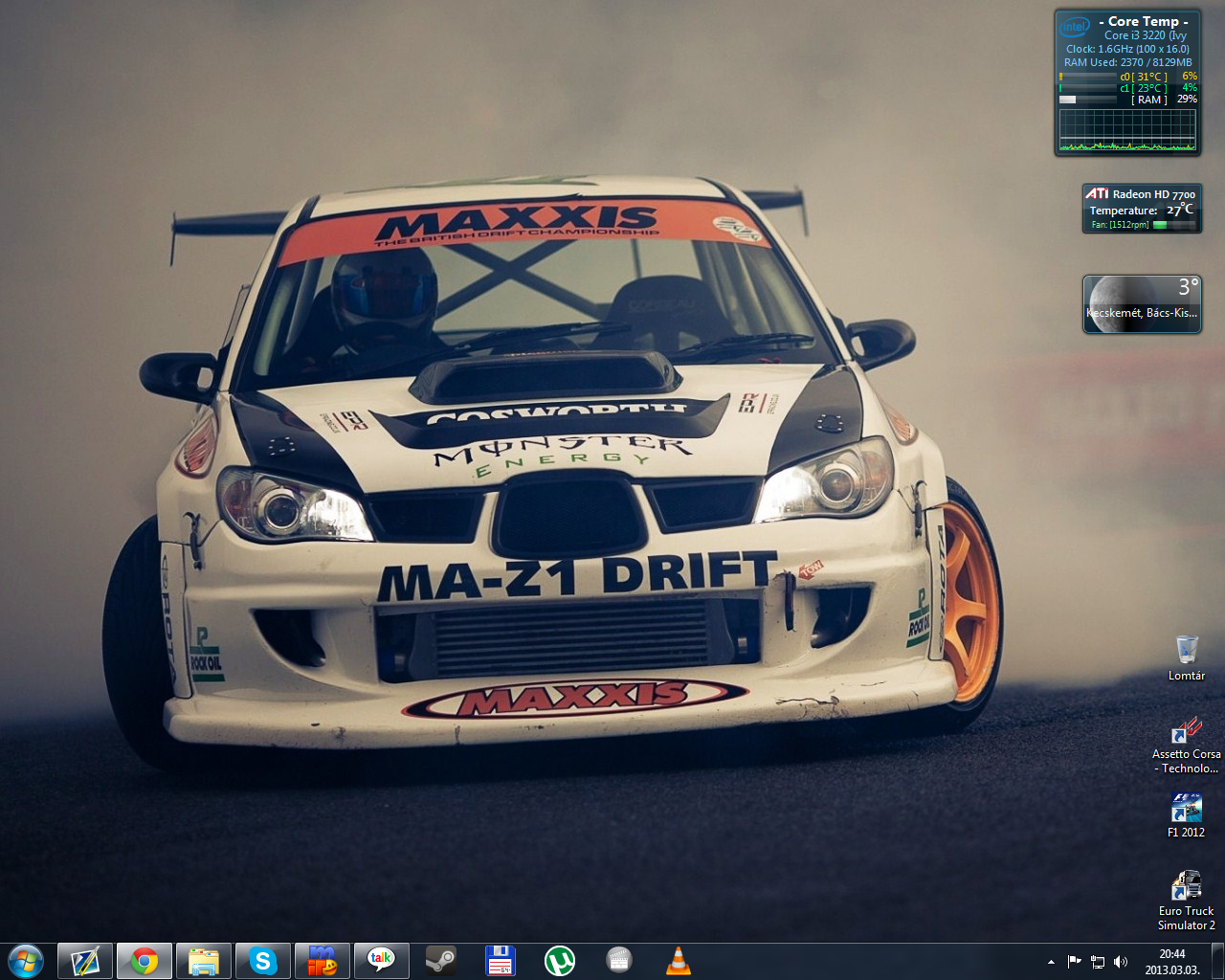Select the F1 2012 desktop shortcut
The image size is (1225, 980).
pyautogui.click(x=1187, y=815)
